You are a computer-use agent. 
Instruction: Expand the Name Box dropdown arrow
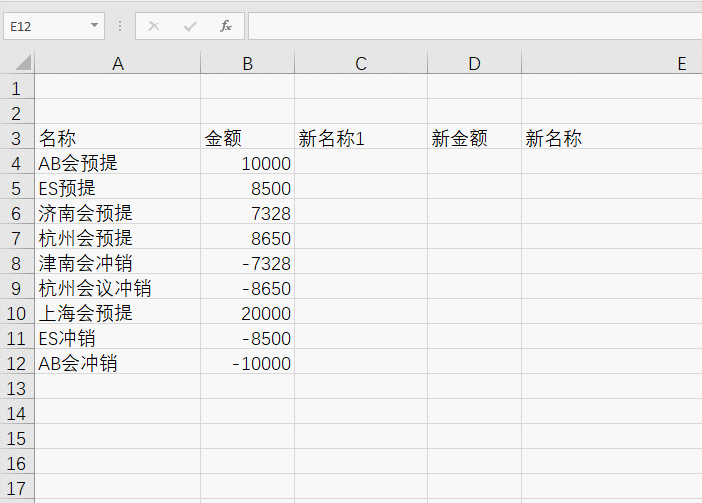(94, 26)
